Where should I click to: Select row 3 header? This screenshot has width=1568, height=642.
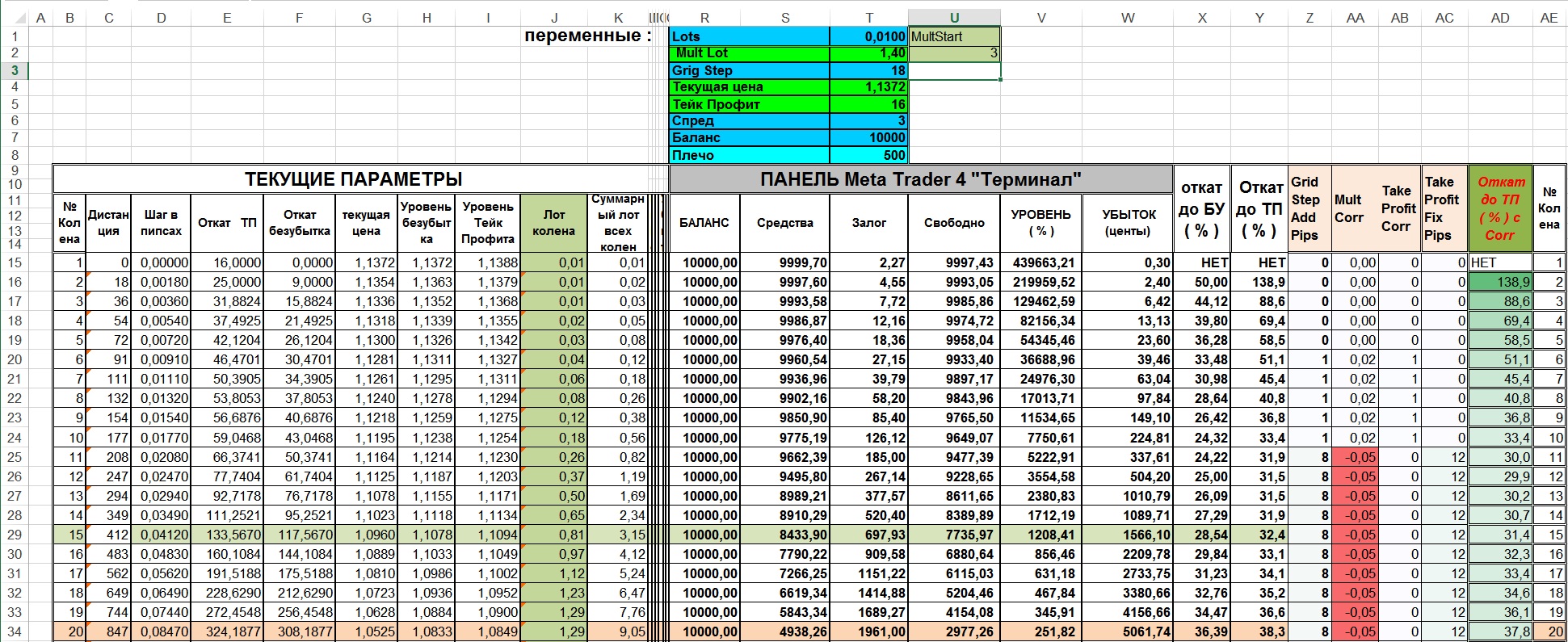click(x=15, y=70)
